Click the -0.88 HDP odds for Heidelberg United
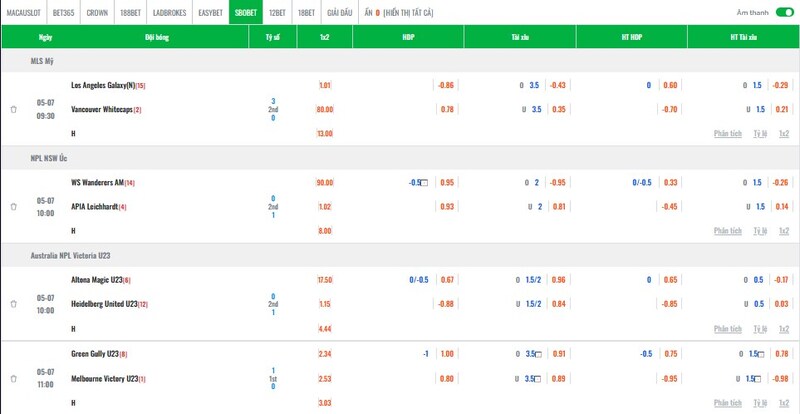 (446, 304)
